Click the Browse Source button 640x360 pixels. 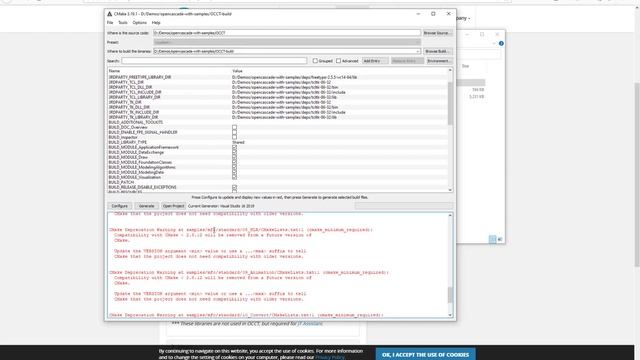pyautogui.click(x=438, y=33)
